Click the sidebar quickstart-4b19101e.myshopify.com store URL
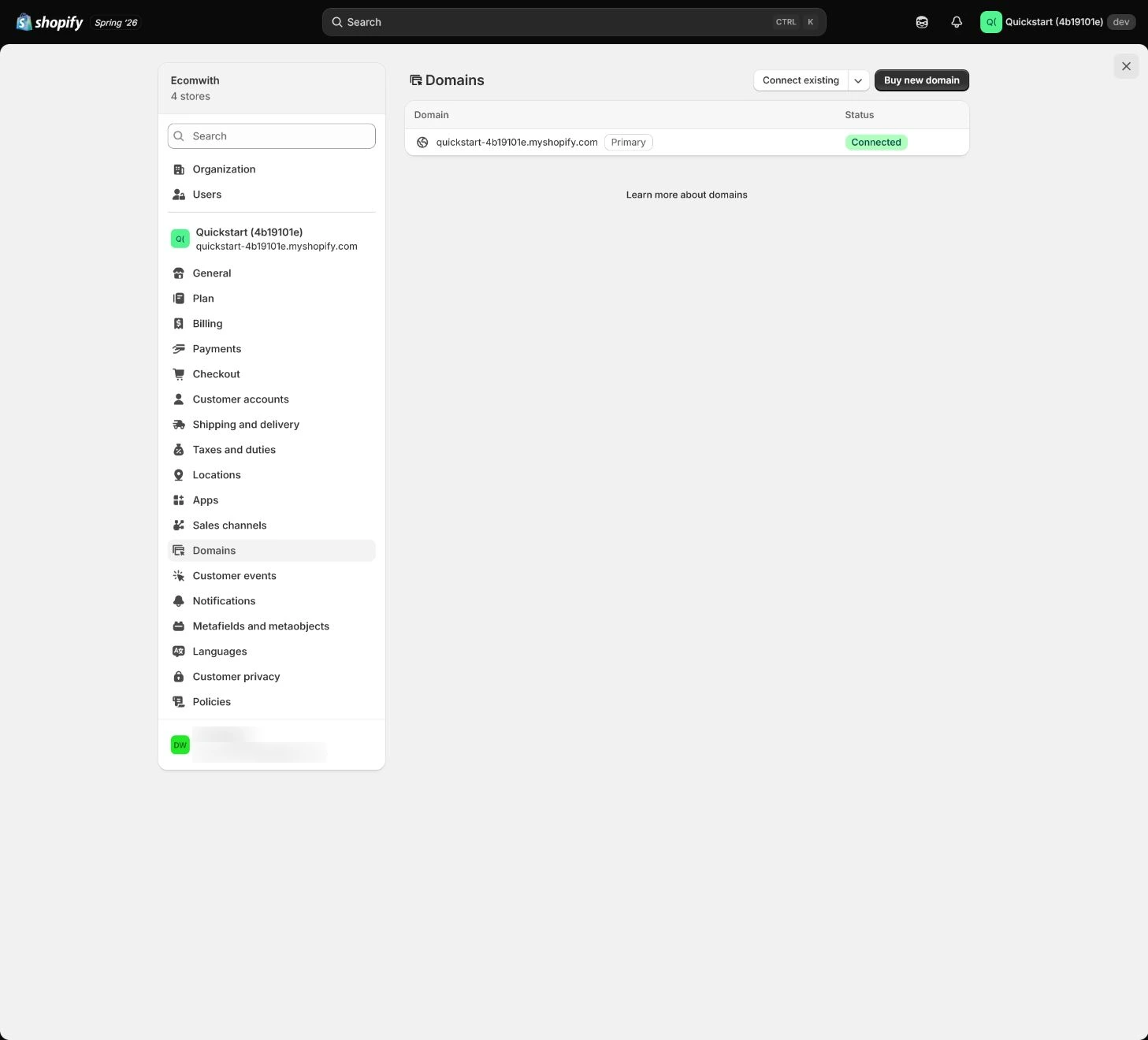1148x1040 pixels. (x=277, y=247)
